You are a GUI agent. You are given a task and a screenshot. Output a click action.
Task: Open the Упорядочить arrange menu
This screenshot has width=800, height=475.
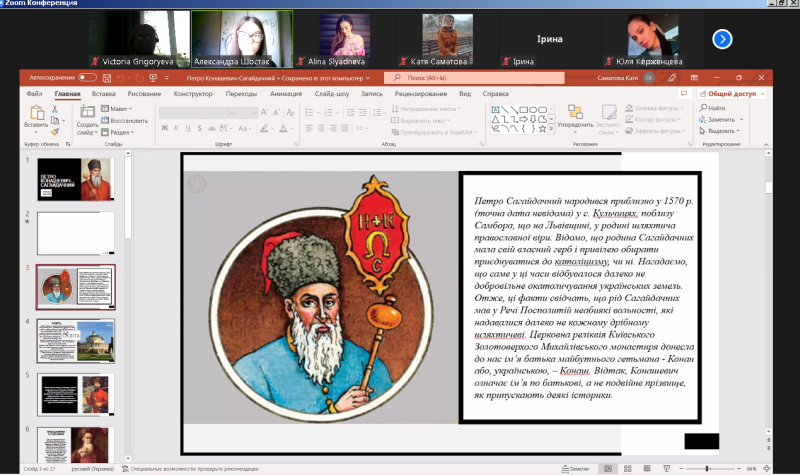575,119
